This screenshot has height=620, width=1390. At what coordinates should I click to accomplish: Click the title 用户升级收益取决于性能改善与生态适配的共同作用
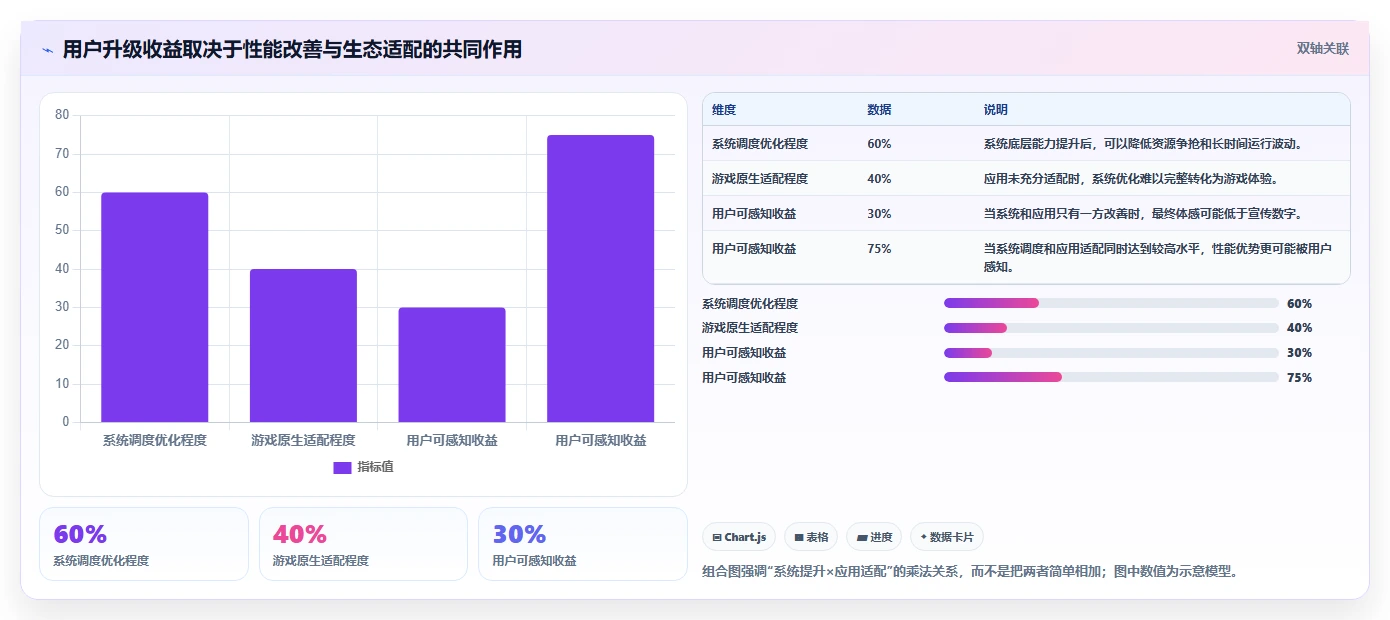(x=292, y=49)
